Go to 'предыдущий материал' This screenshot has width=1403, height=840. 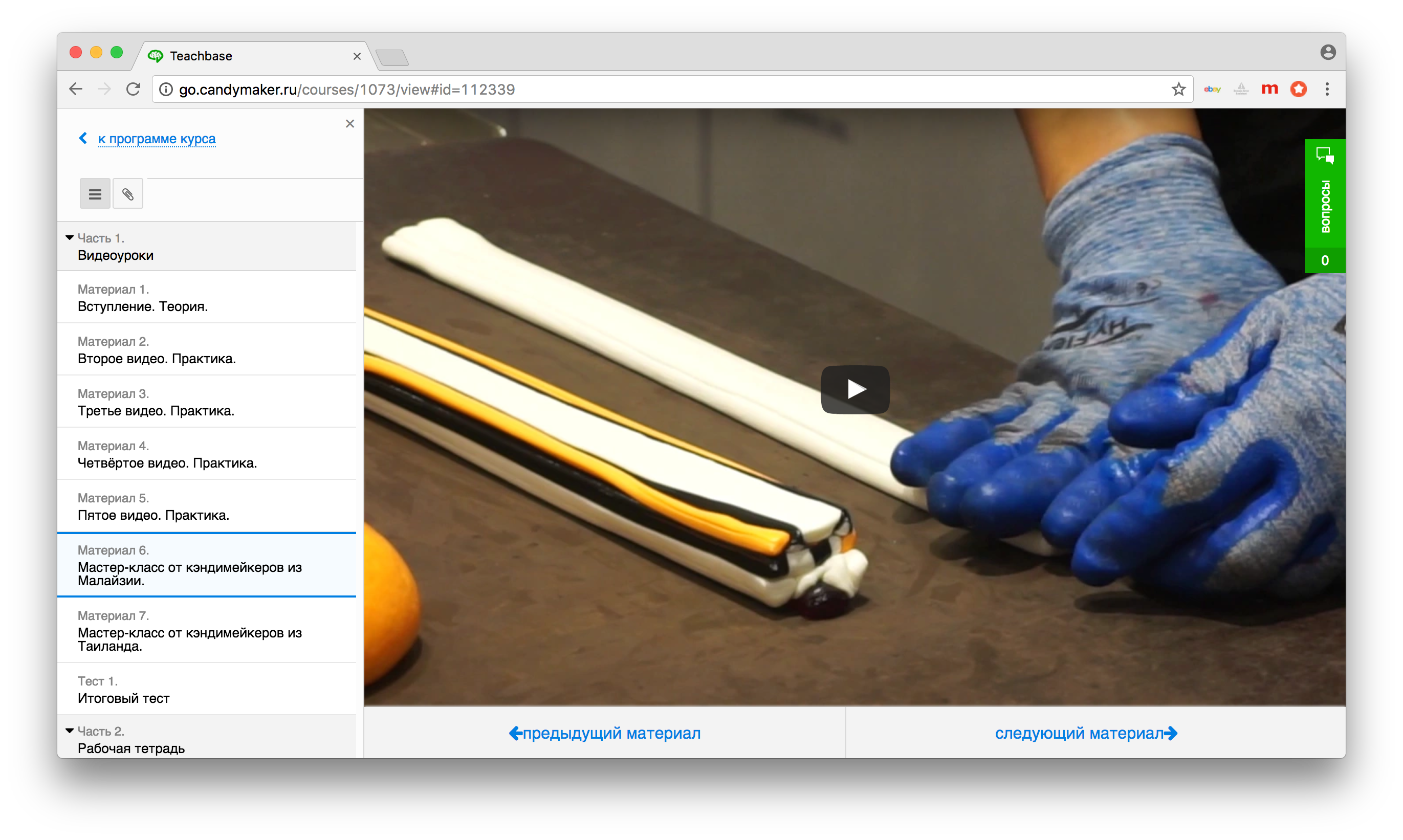(605, 733)
